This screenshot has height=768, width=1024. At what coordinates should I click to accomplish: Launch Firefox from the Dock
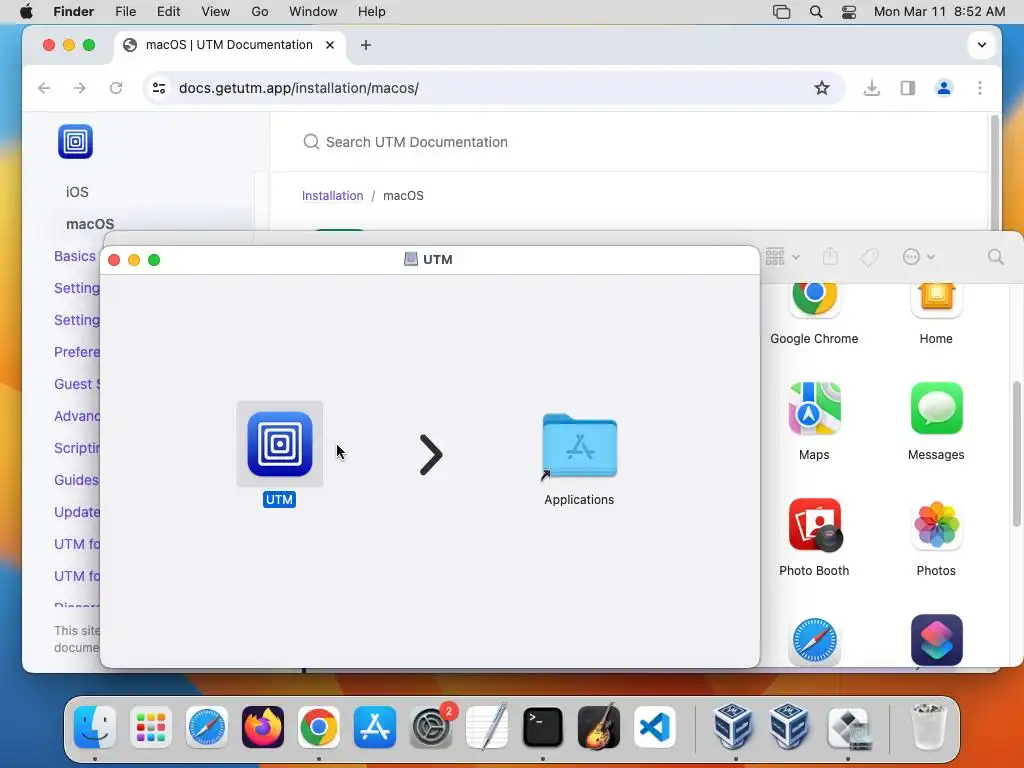[x=263, y=727]
